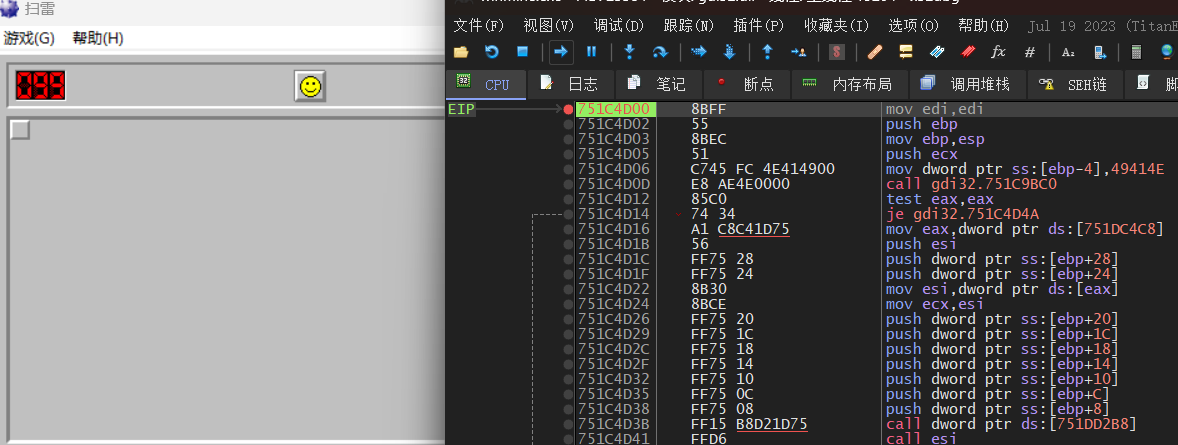Step into the next instruction
Image resolution: width=1178 pixels, height=445 pixels.
(x=630, y=52)
